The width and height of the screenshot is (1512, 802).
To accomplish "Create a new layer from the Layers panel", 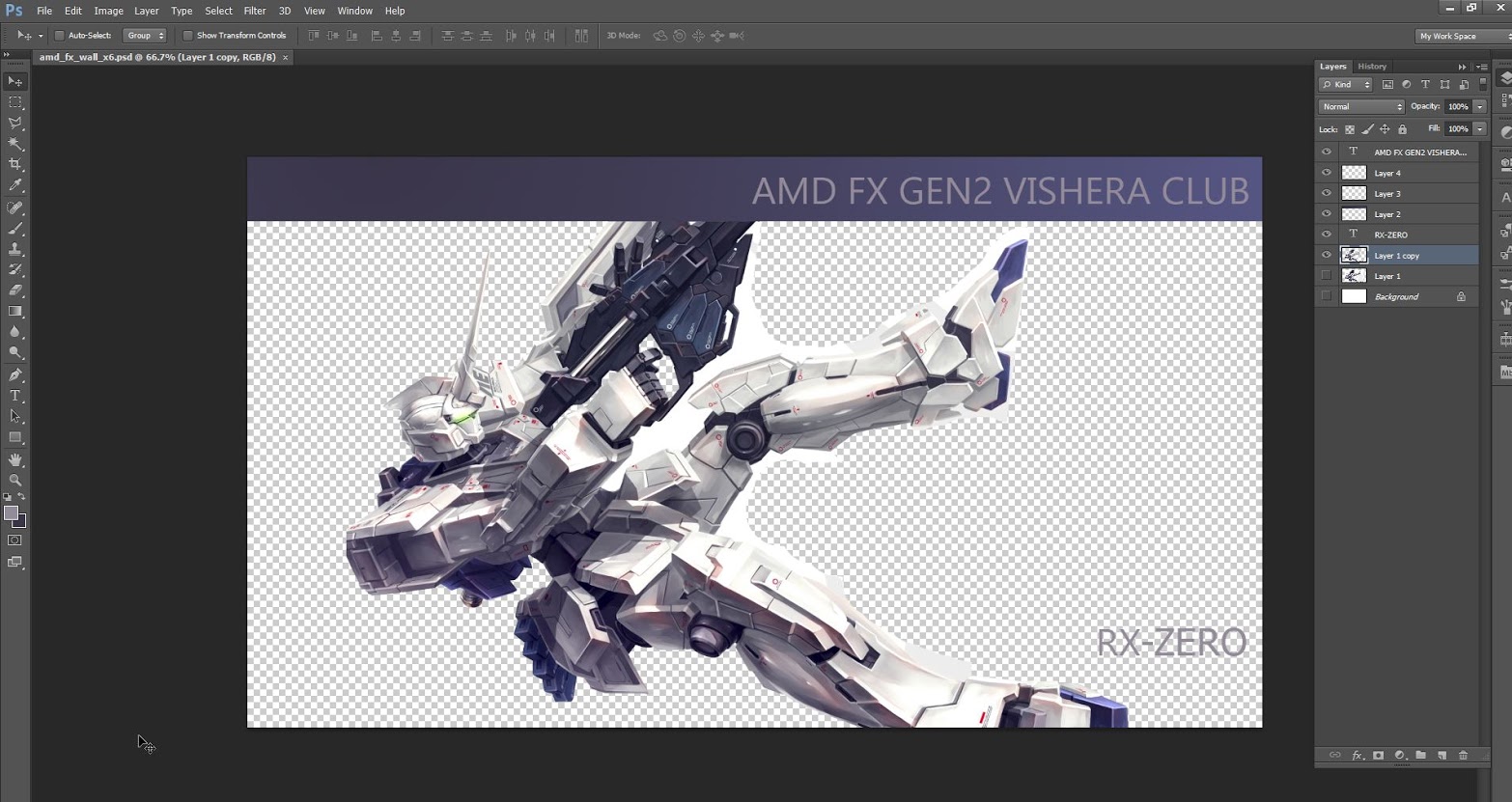I will (1442, 756).
